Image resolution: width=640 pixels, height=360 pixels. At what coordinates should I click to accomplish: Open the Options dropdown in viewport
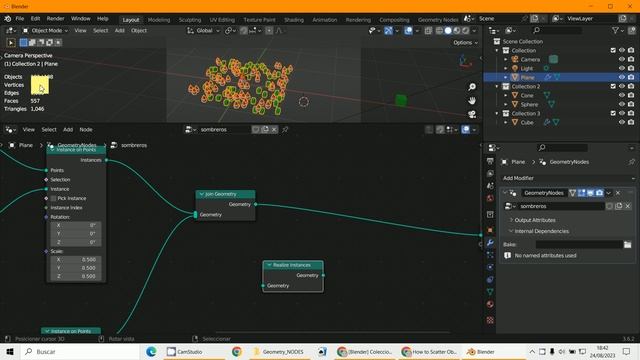pyautogui.click(x=465, y=42)
